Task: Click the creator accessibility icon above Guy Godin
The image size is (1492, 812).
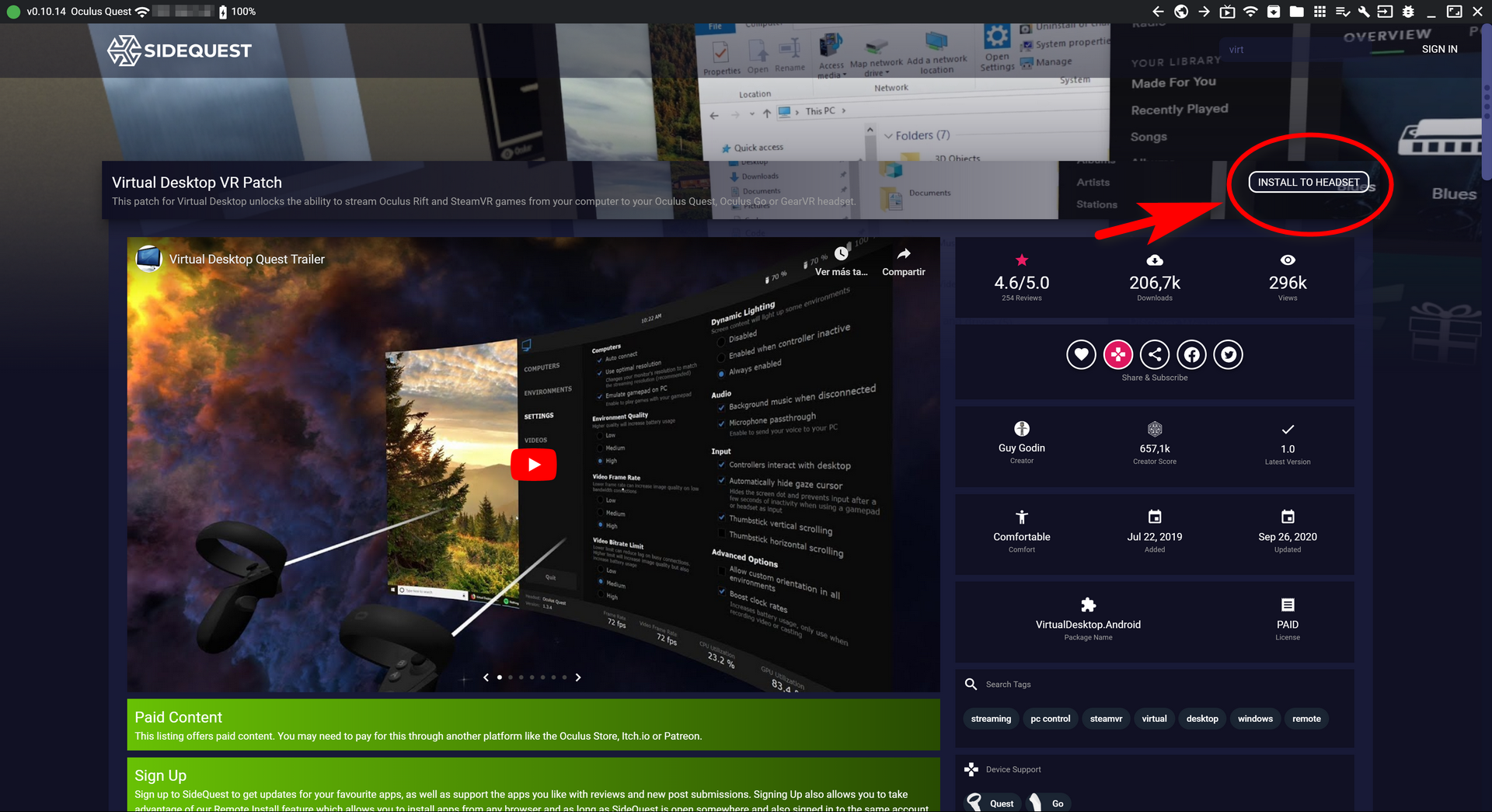Action: point(1022,429)
